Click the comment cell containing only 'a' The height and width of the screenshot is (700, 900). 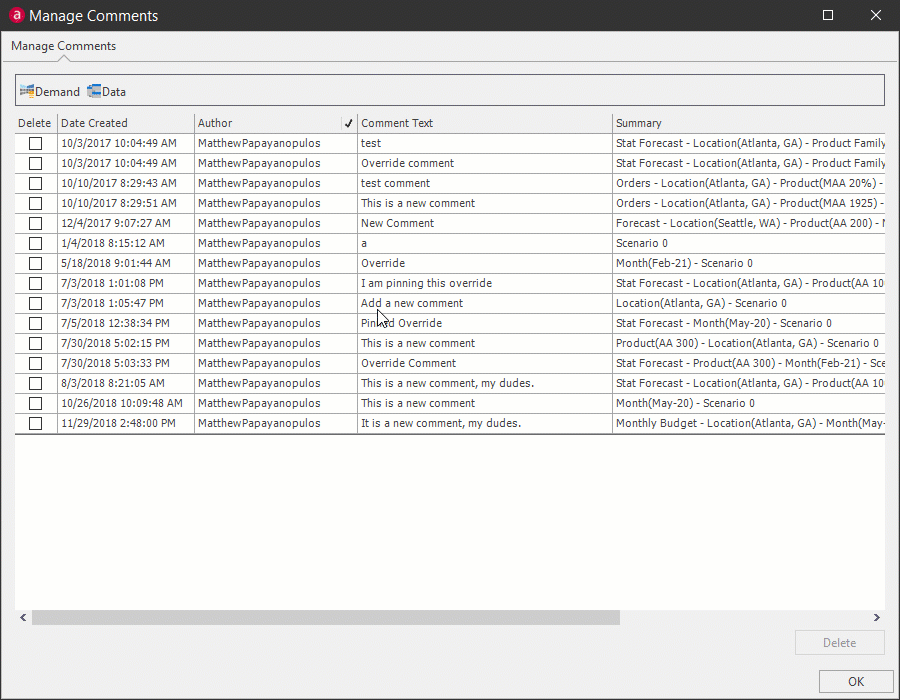(x=484, y=243)
